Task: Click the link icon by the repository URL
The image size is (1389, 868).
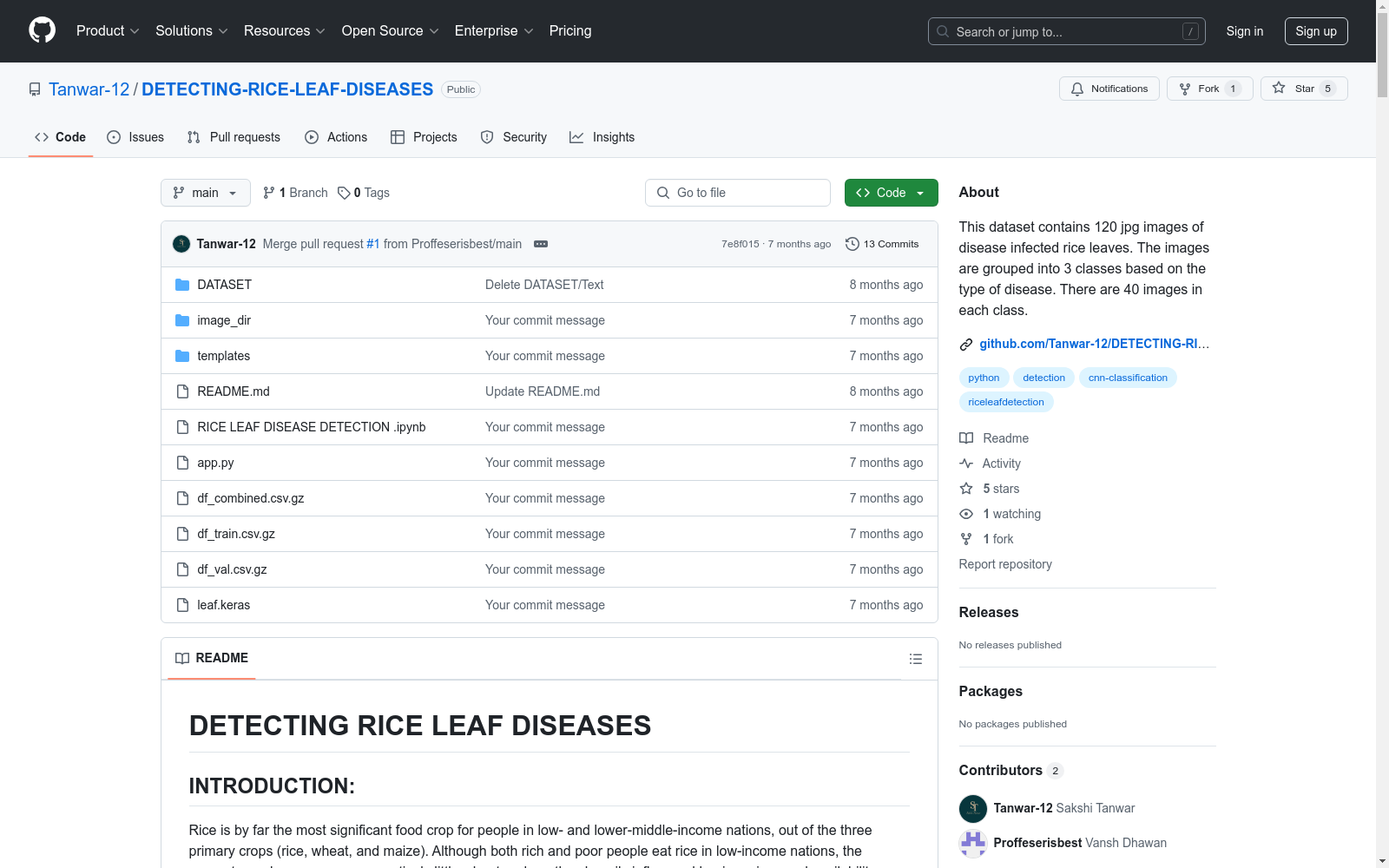Action: [x=966, y=345]
